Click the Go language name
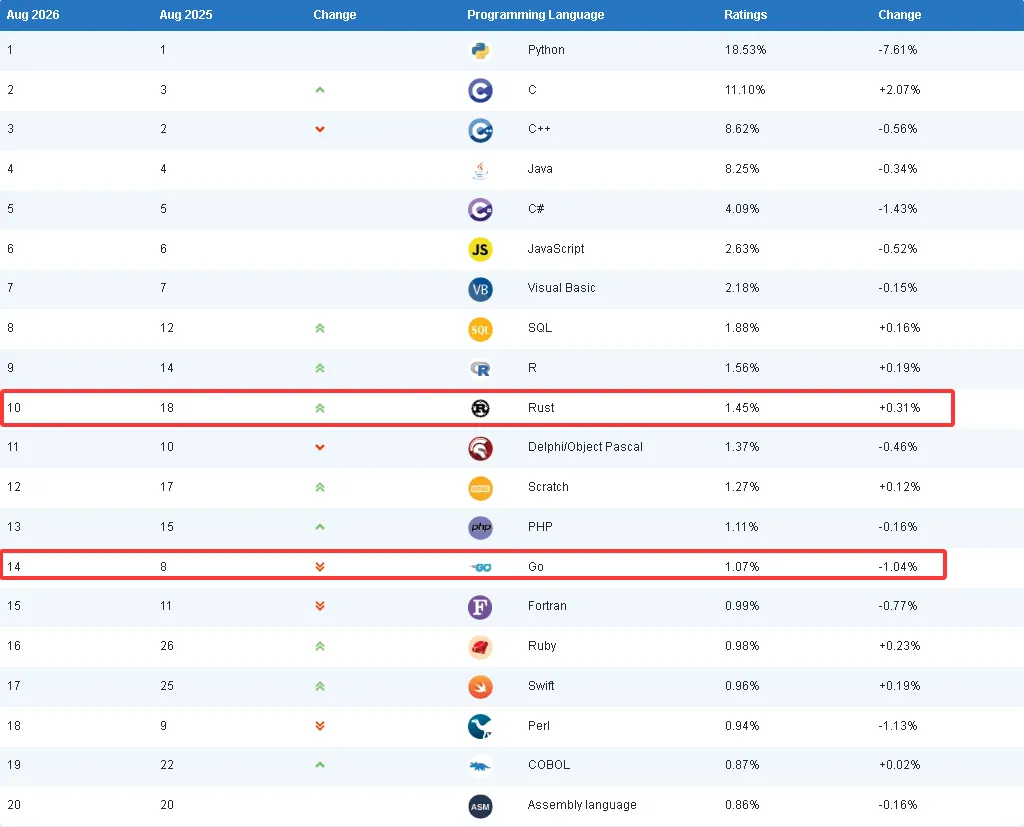This screenshot has width=1024, height=827. [x=536, y=567]
